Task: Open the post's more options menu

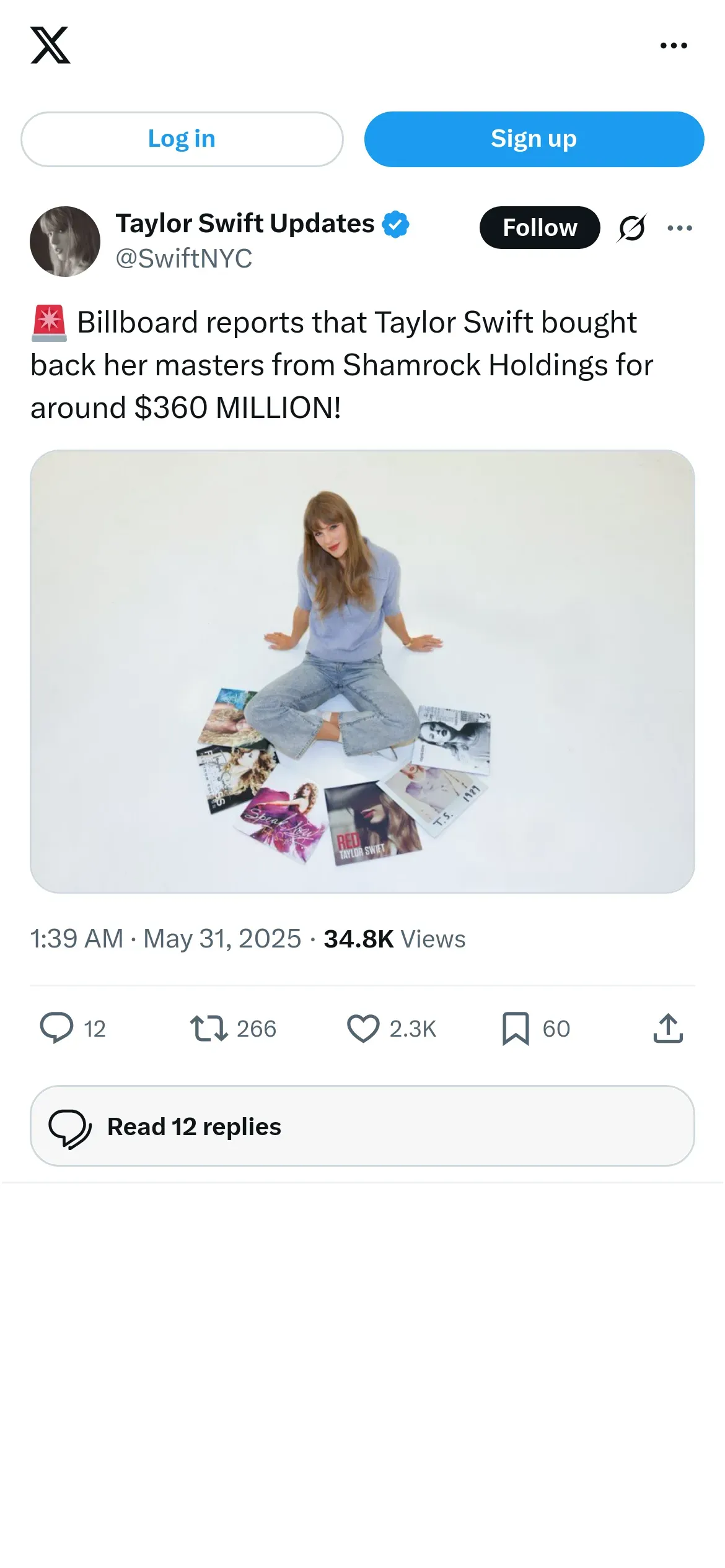Action: click(680, 228)
